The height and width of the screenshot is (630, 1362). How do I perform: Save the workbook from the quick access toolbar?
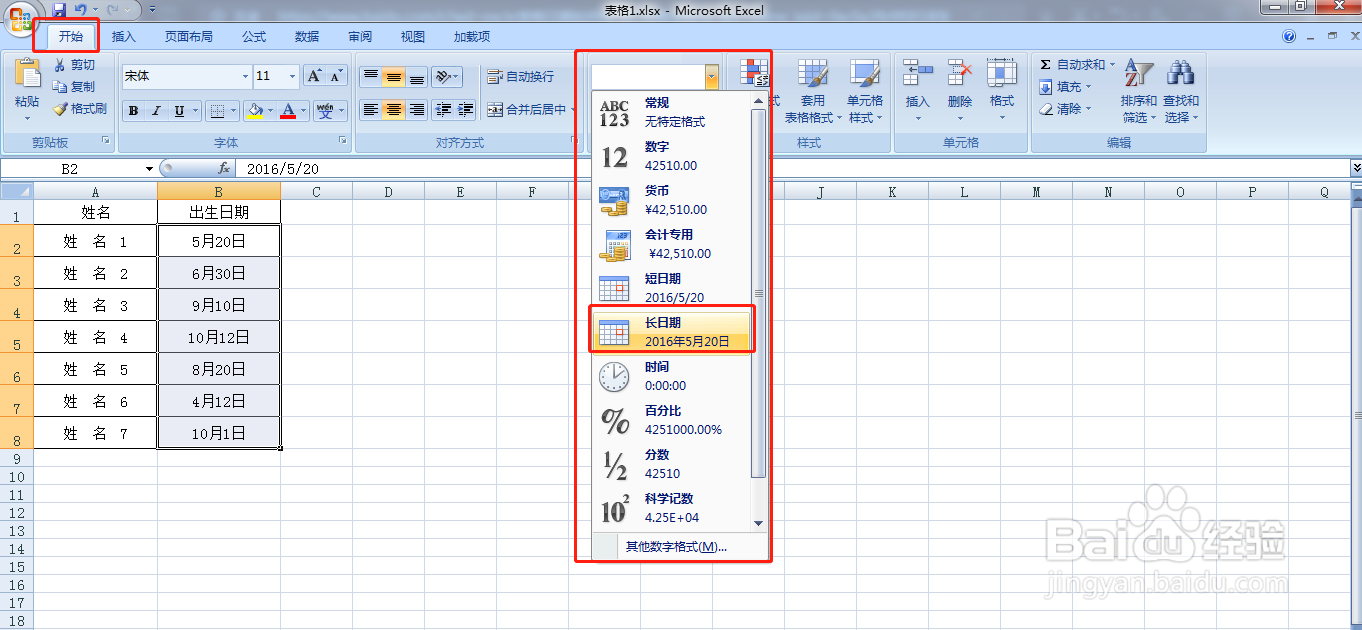[59, 10]
